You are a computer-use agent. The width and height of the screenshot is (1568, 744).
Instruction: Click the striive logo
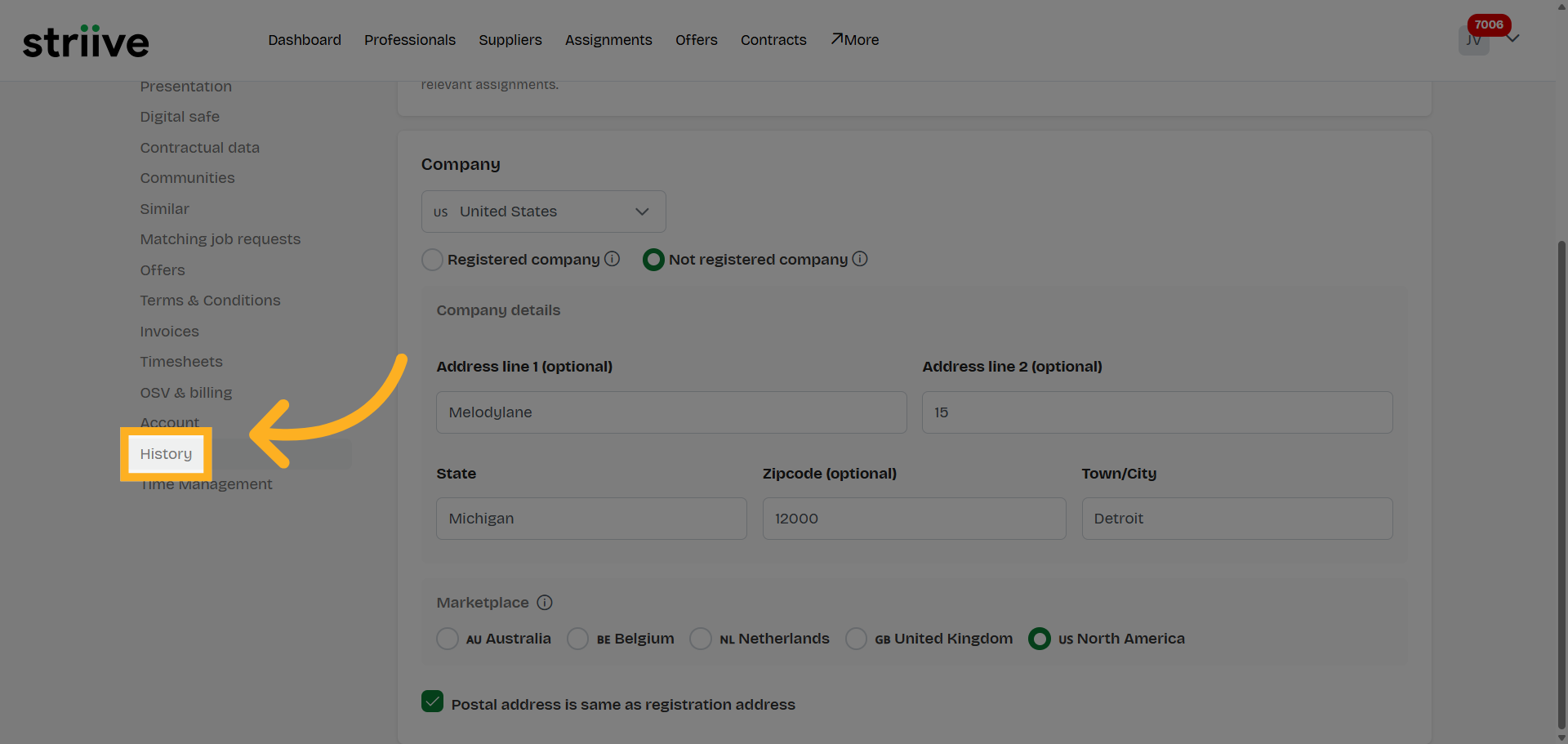pyautogui.click(x=86, y=41)
